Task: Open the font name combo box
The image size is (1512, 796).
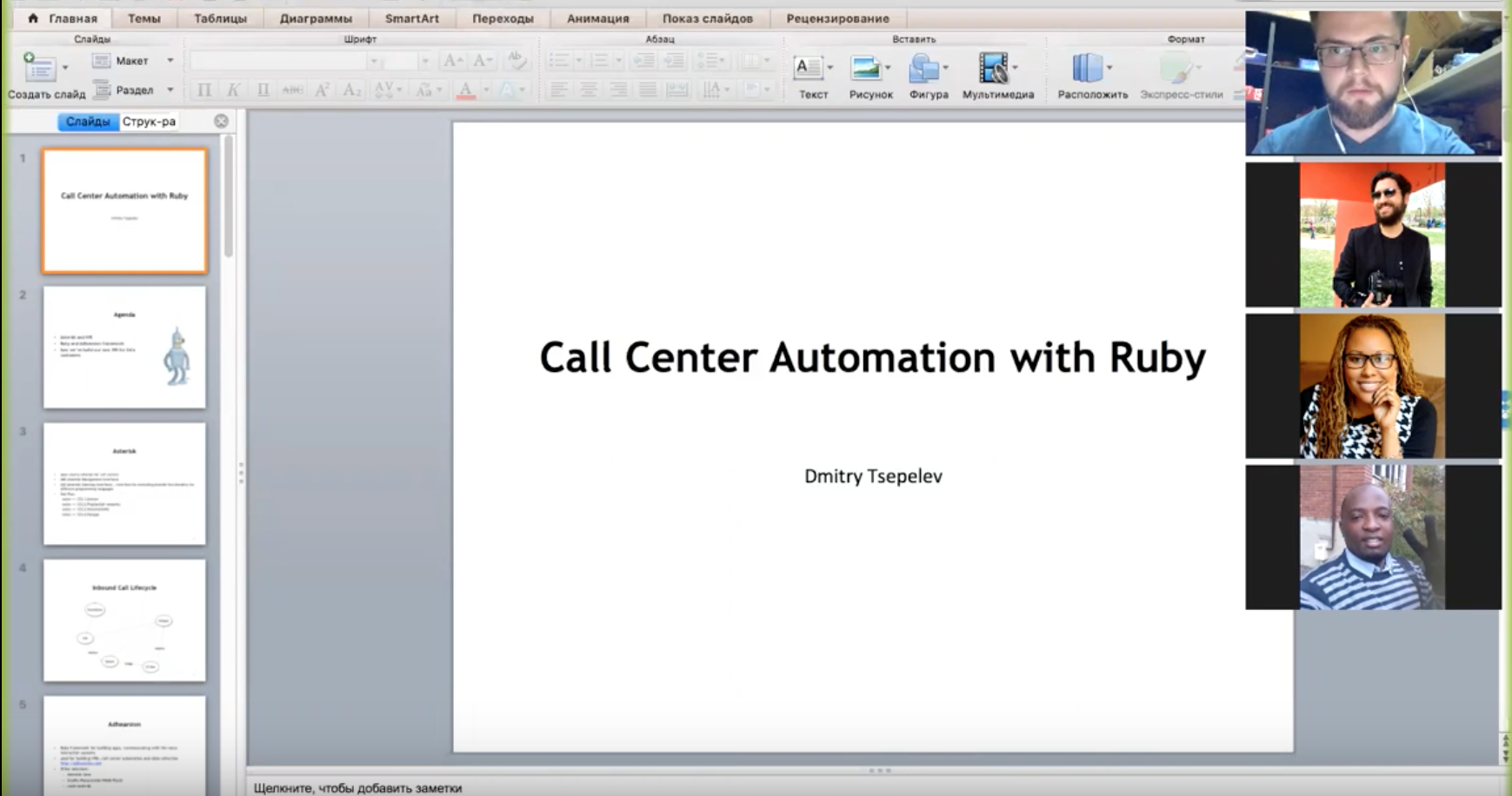Action: point(286,61)
